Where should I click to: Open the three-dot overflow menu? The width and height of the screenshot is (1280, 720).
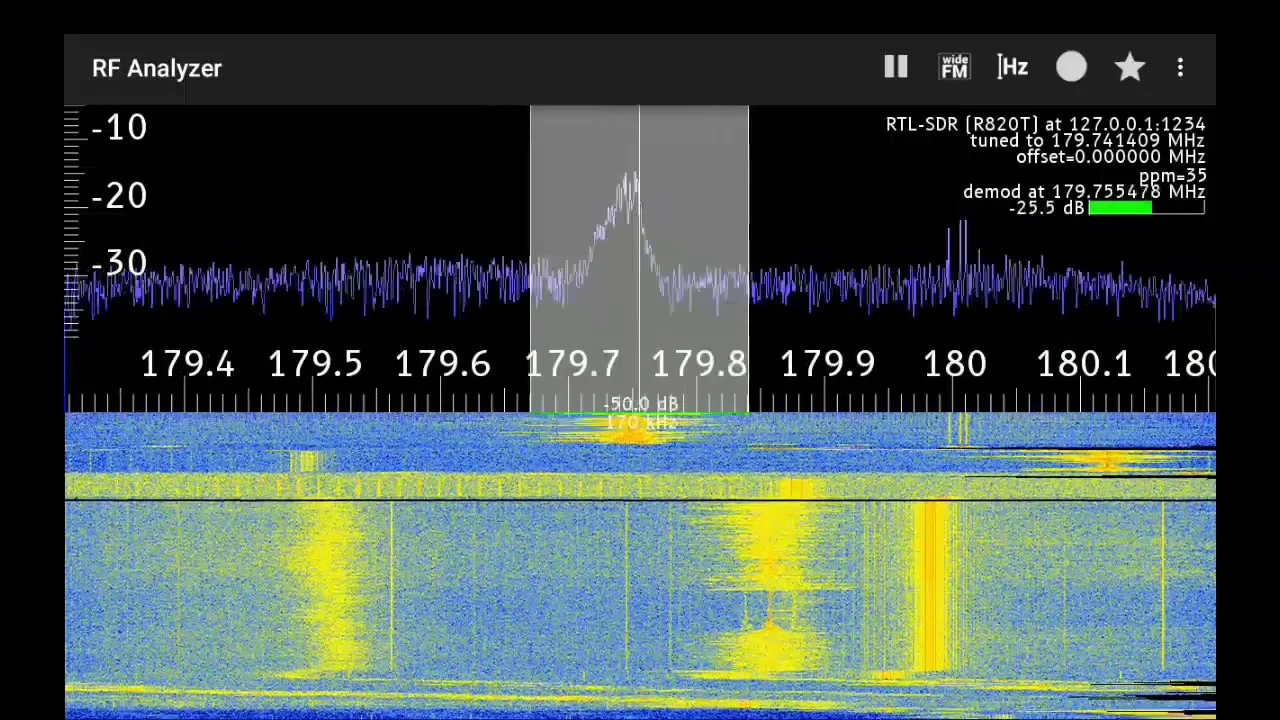[1180, 67]
